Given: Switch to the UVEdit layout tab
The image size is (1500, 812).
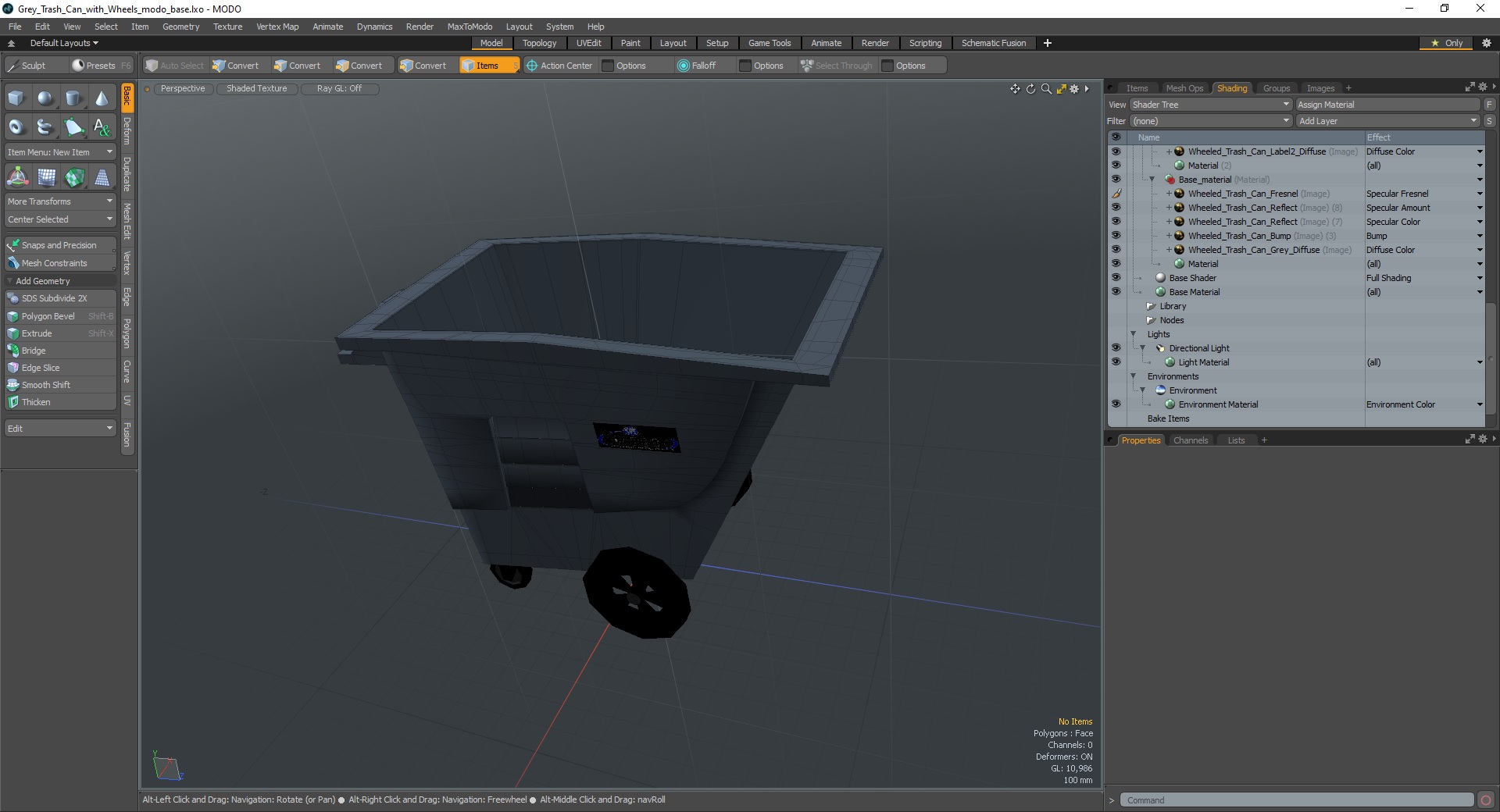Looking at the screenshot, I should (x=588, y=43).
